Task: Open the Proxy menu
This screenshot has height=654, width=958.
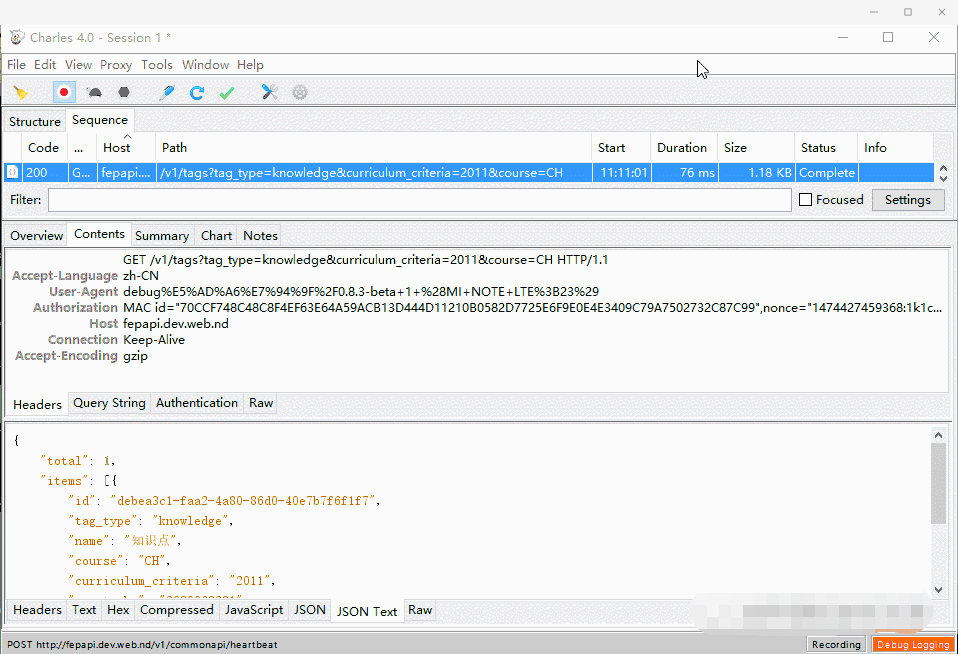Action: click(x=115, y=65)
